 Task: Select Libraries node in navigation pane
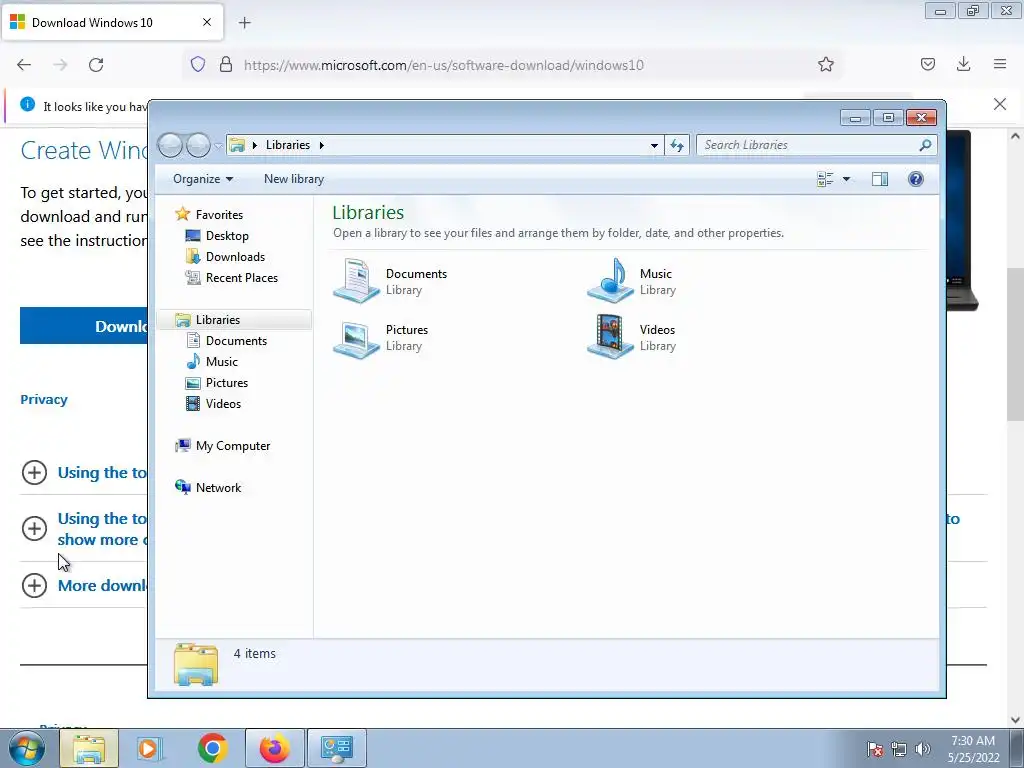(x=217, y=320)
